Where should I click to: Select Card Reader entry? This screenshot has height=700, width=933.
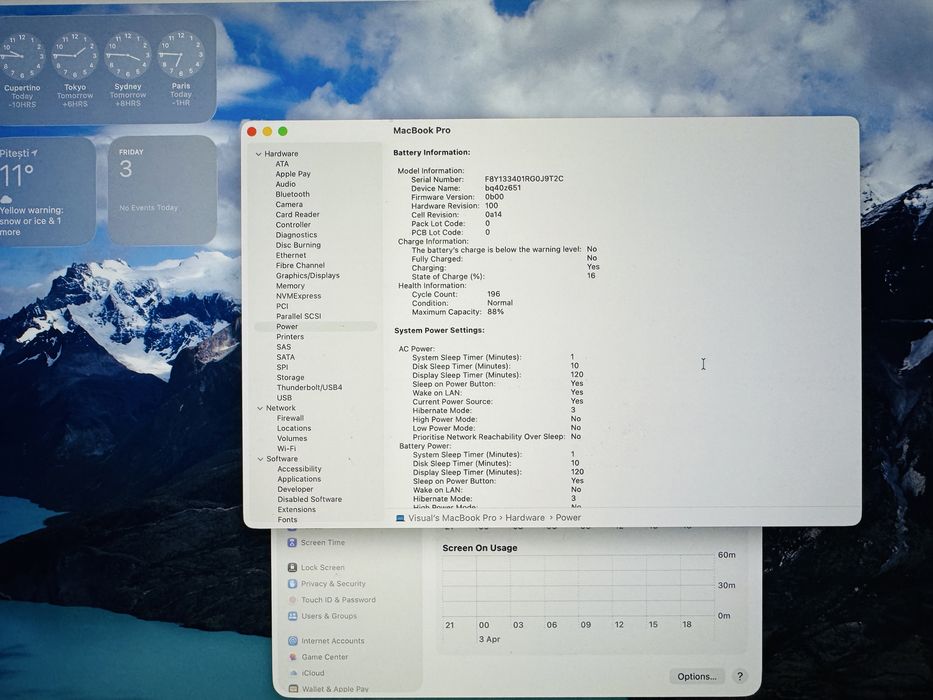[298, 214]
